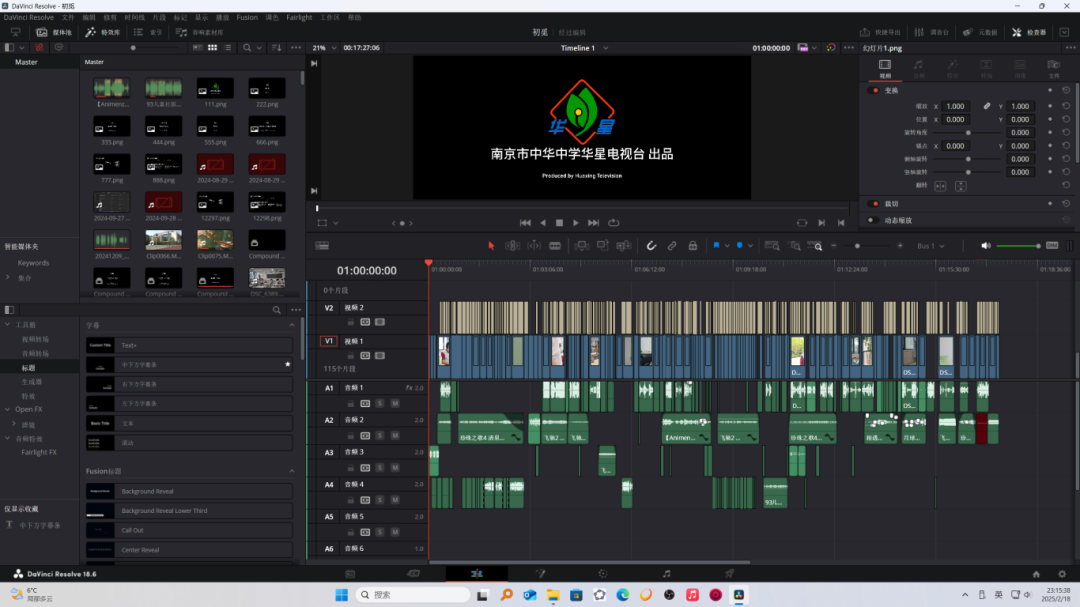Select the Blade edit mode tool
The height and width of the screenshot is (607, 1080).
554,246
